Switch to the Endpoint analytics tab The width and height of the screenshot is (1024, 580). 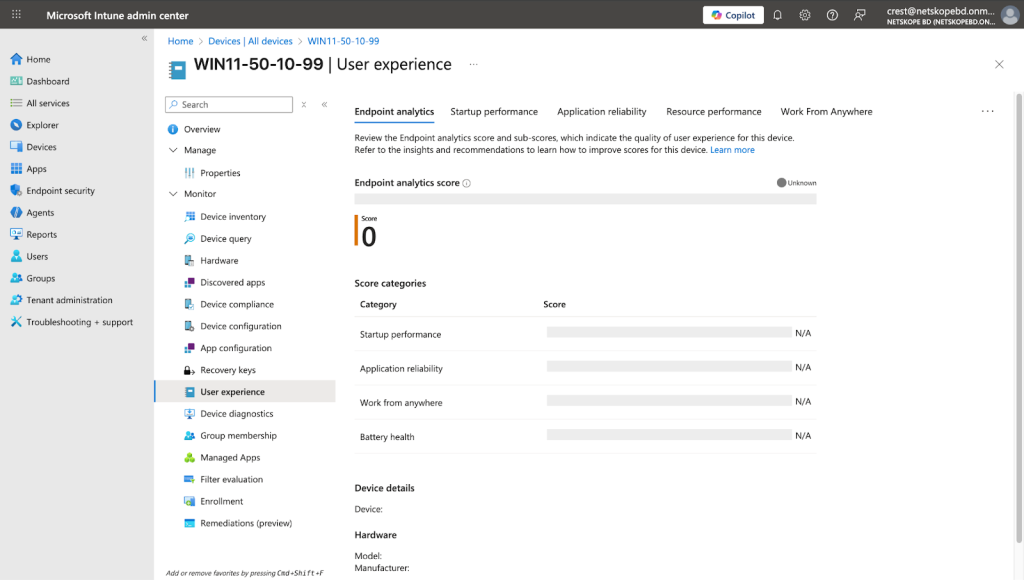click(x=394, y=112)
